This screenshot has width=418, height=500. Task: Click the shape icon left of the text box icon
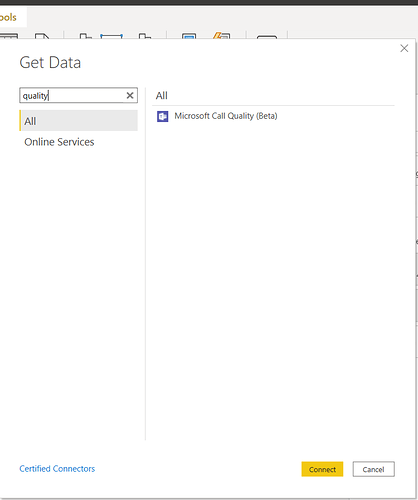(85, 36)
